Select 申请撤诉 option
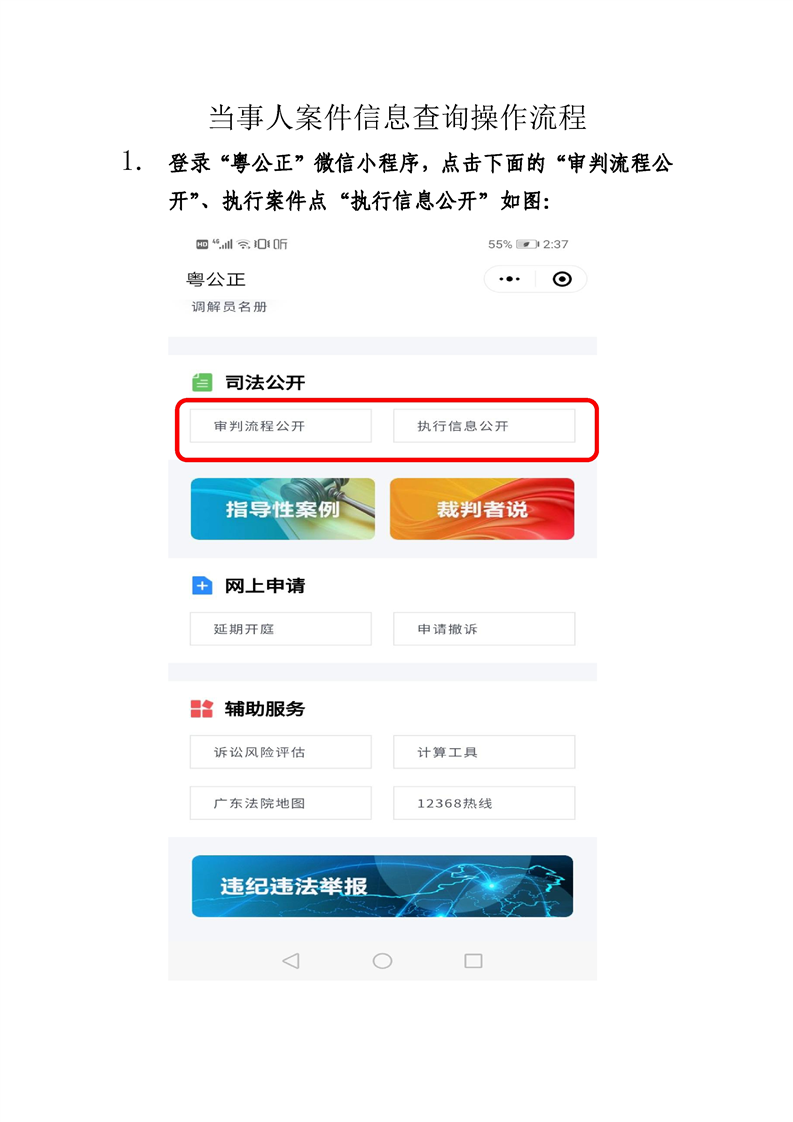The height and width of the screenshot is (1122, 793). click(484, 629)
